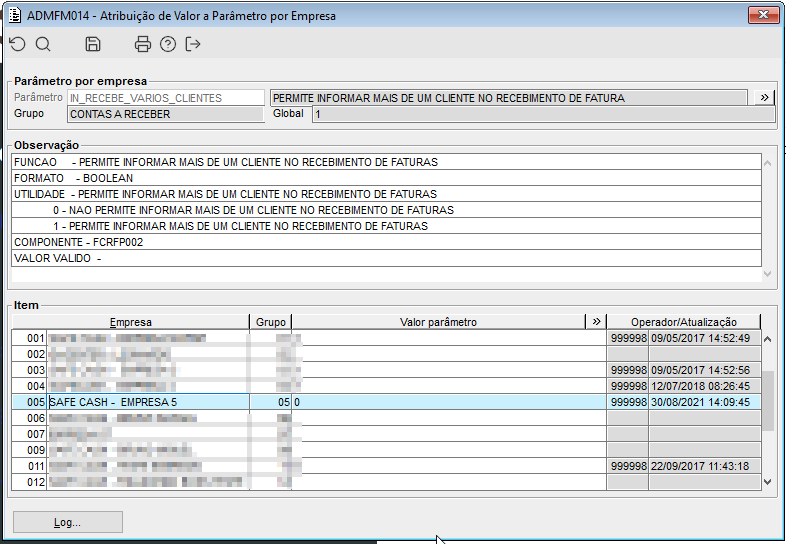The width and height of the screenshot is (786, 544).
Task: Click operator 999998 in row 011
Action: tap(629, 466)
